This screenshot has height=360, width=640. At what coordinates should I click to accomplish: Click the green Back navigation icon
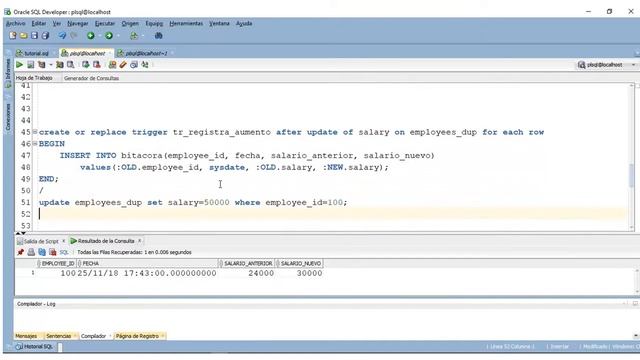coord(91,36)
